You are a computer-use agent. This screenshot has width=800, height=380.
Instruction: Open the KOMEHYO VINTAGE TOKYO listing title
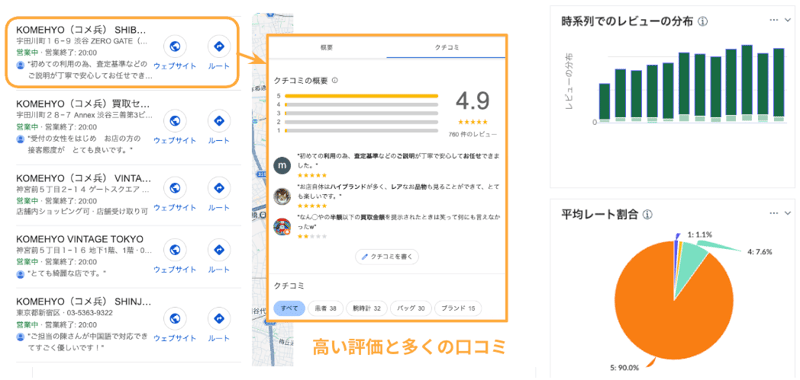[80, 239]
